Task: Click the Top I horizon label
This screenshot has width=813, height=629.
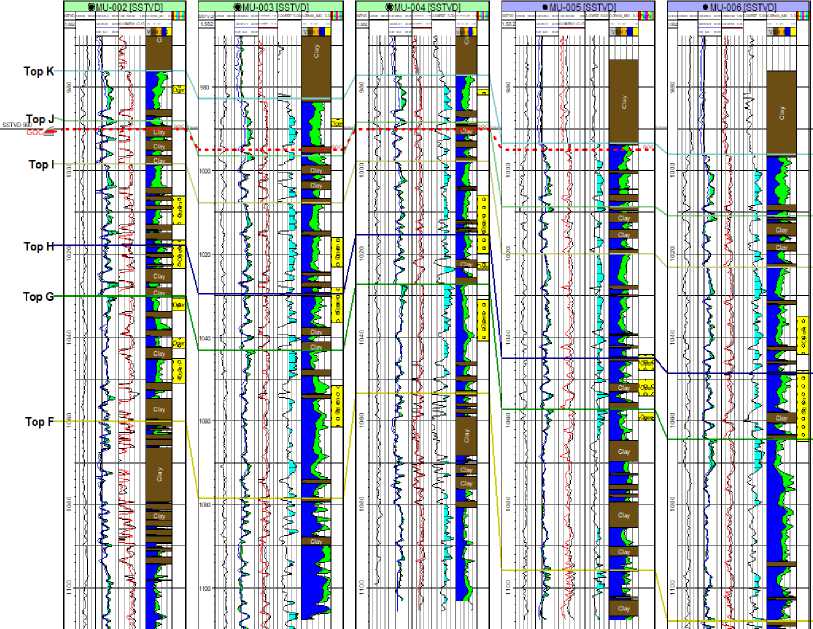Action: 41,164
